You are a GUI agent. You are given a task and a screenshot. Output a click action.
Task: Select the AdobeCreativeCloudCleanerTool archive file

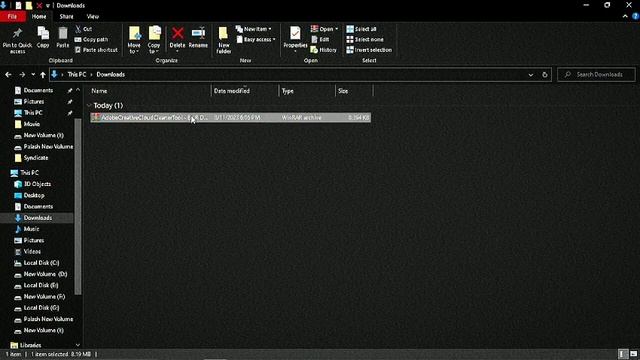pyautogui.click(x=231, y=118)
